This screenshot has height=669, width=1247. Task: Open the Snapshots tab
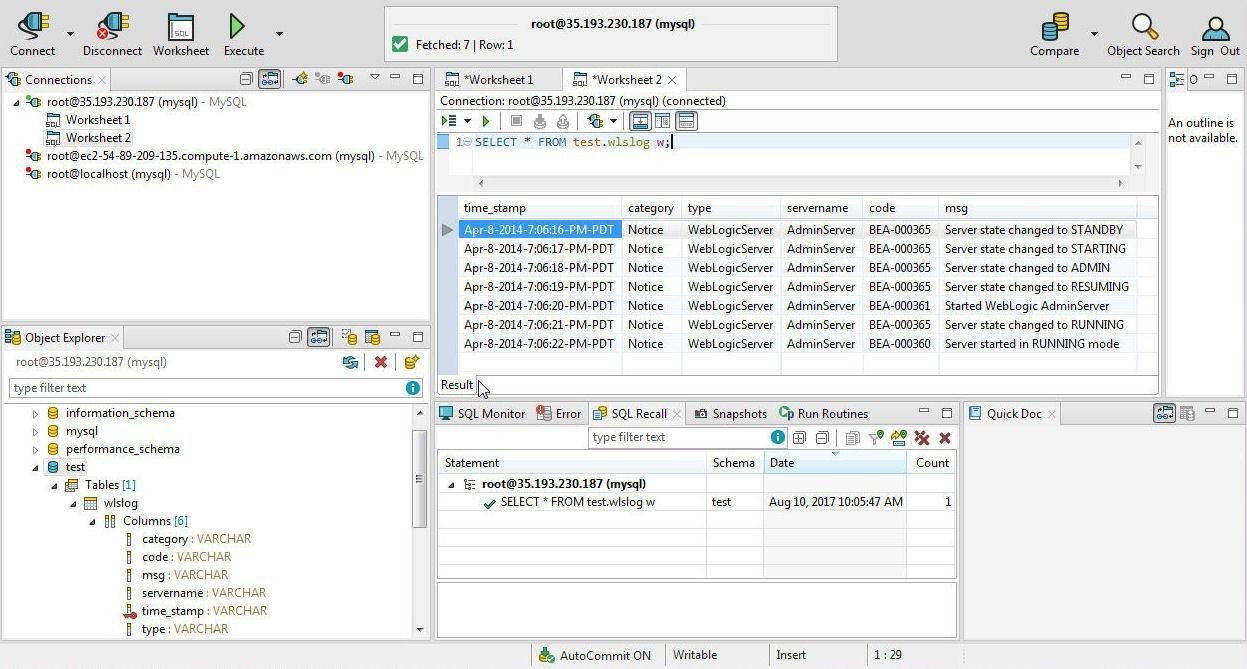730,413
